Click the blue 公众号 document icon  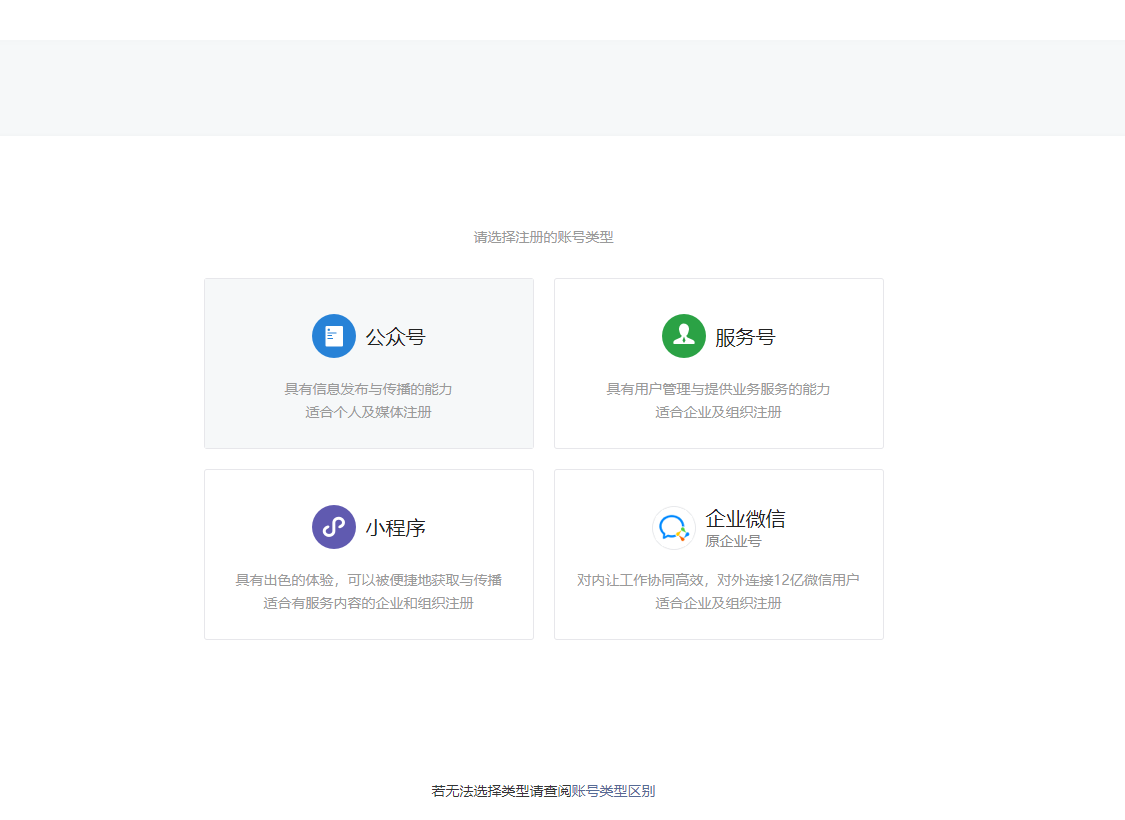pos(334,336)
